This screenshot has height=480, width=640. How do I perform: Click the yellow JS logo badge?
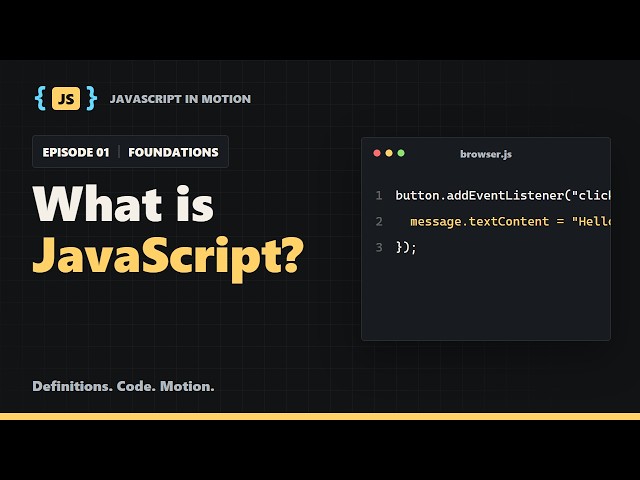coord(66,98)
